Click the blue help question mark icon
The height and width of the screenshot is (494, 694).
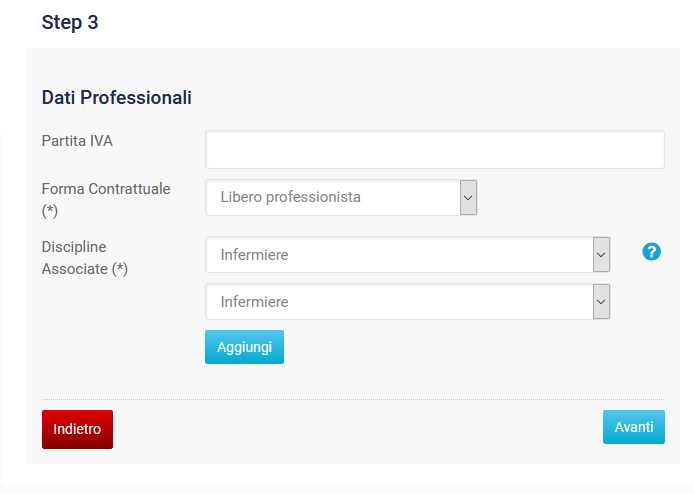point(652,253)
